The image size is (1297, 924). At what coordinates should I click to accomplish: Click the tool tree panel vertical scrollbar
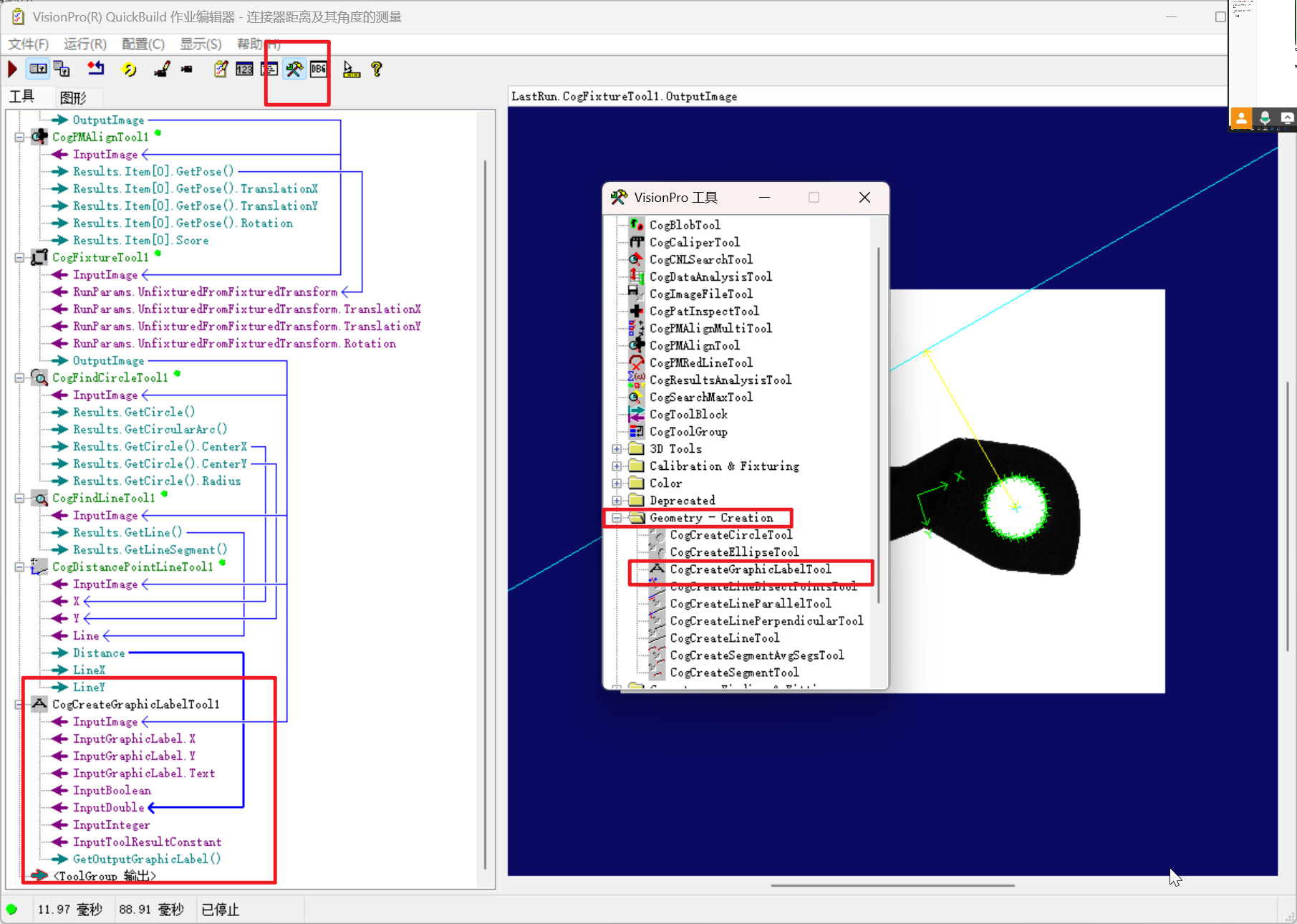pos(486,514)
